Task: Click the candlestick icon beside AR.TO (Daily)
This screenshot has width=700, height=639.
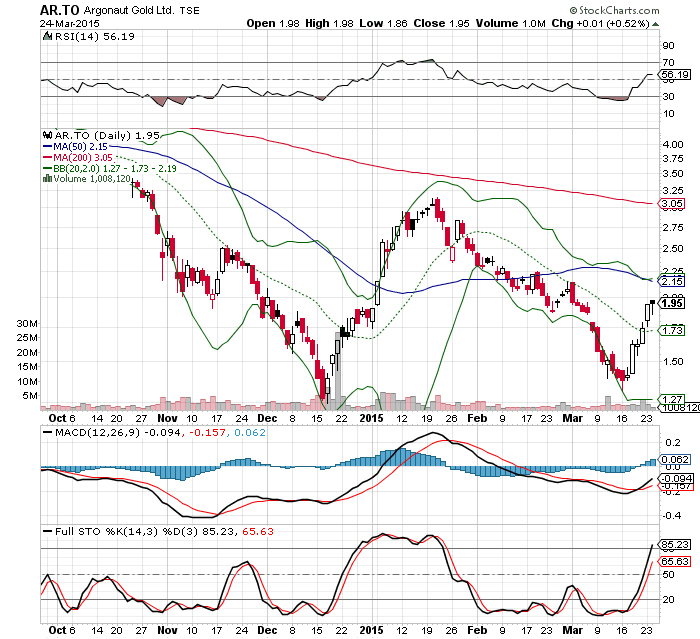Action: [47, 135]
